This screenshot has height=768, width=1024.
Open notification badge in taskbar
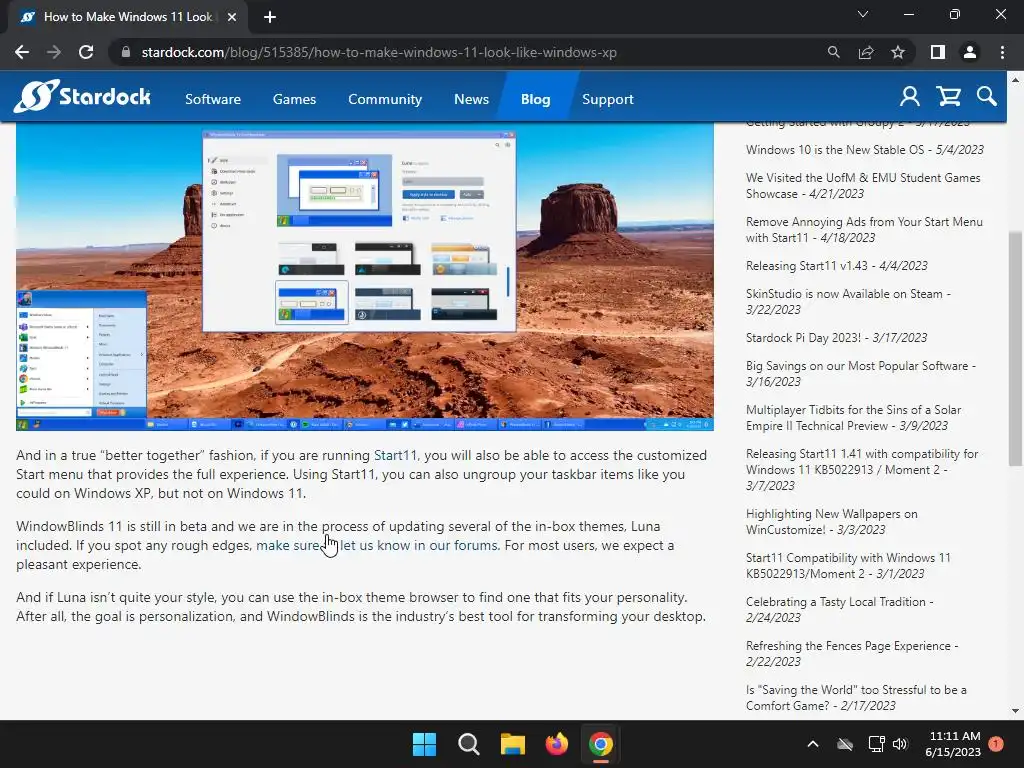pos(996,743)
